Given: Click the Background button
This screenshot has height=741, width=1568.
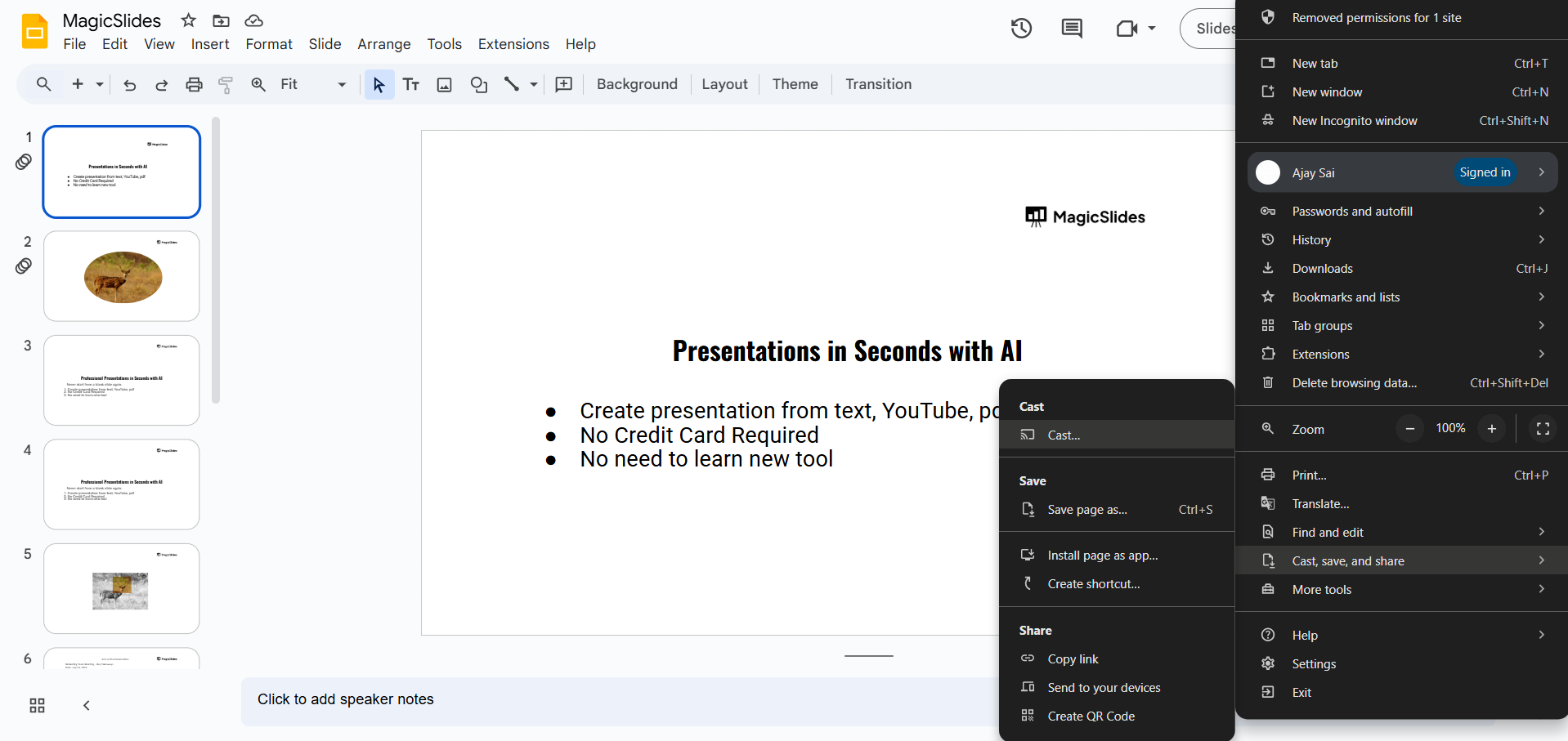Looking at the screenshot, I should [637, 84].
